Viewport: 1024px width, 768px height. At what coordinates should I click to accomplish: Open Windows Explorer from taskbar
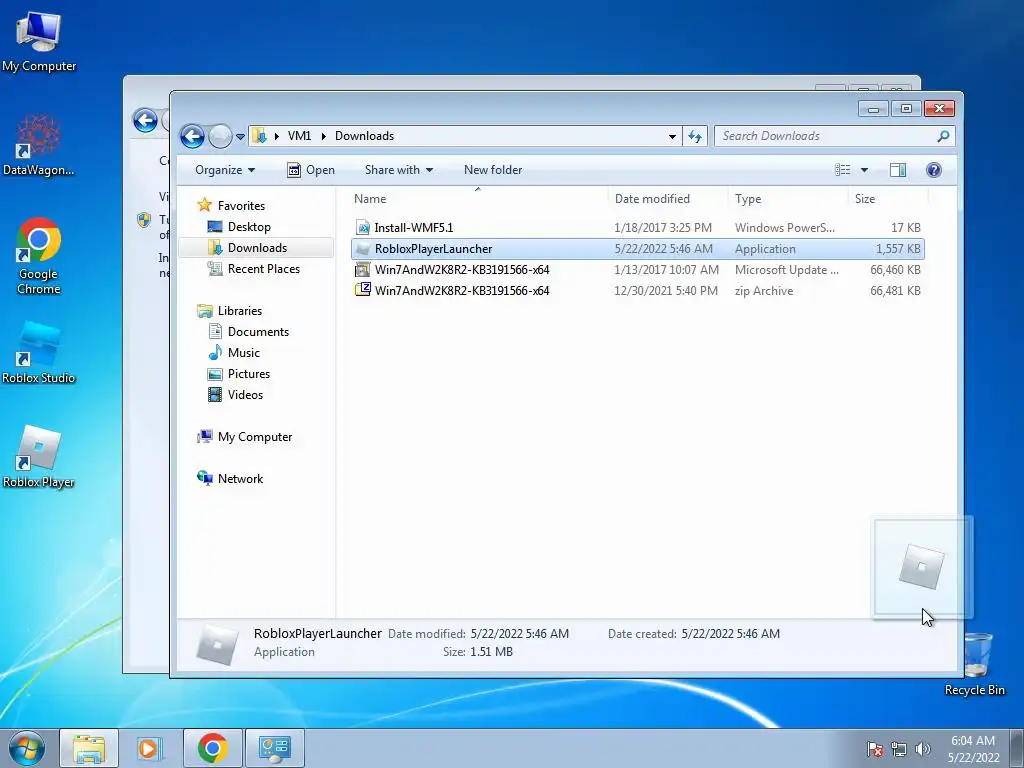click(x=89, y=748)
